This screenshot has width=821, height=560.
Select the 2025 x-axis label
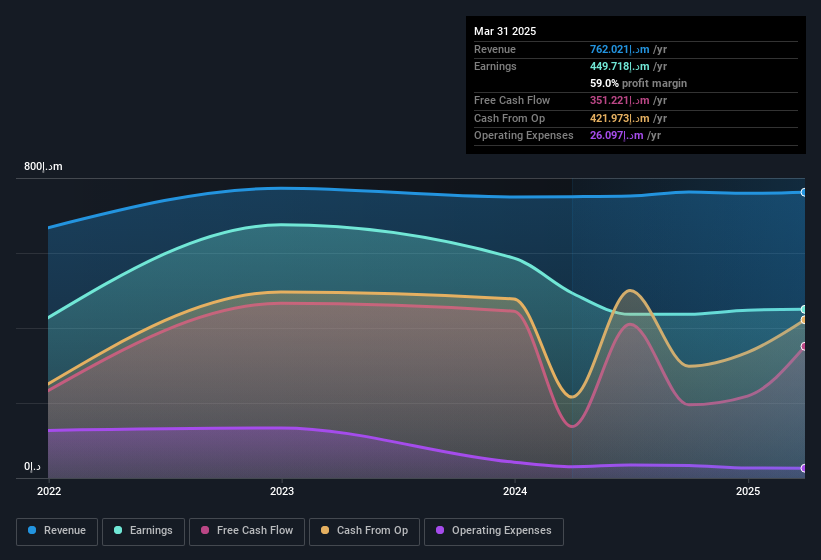tap(748, 491)
